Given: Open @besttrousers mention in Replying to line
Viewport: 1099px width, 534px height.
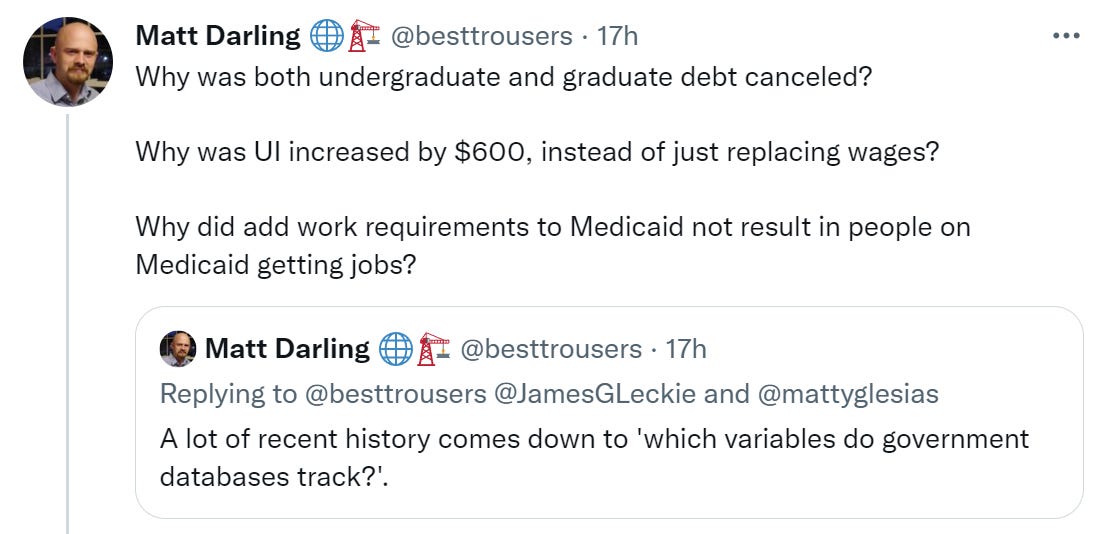Looking at the screenshot, I should (x=395, y=395).
